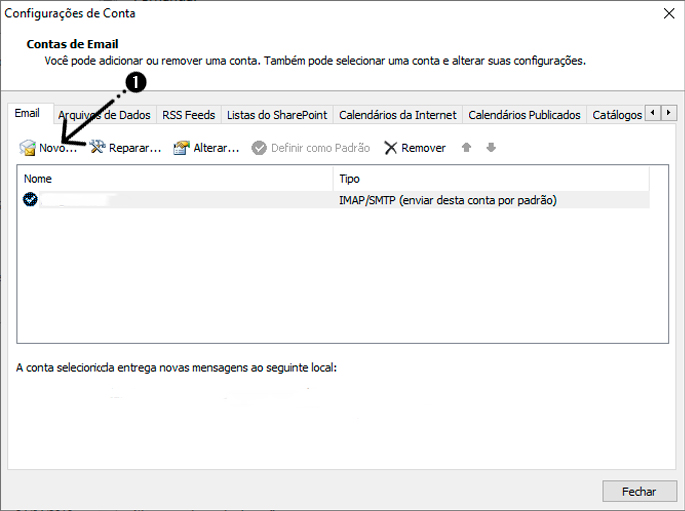The height and width of the screenshot is (511, 685).
Task: Click the Alterar account settings icon
Action: tap(181, 148)
